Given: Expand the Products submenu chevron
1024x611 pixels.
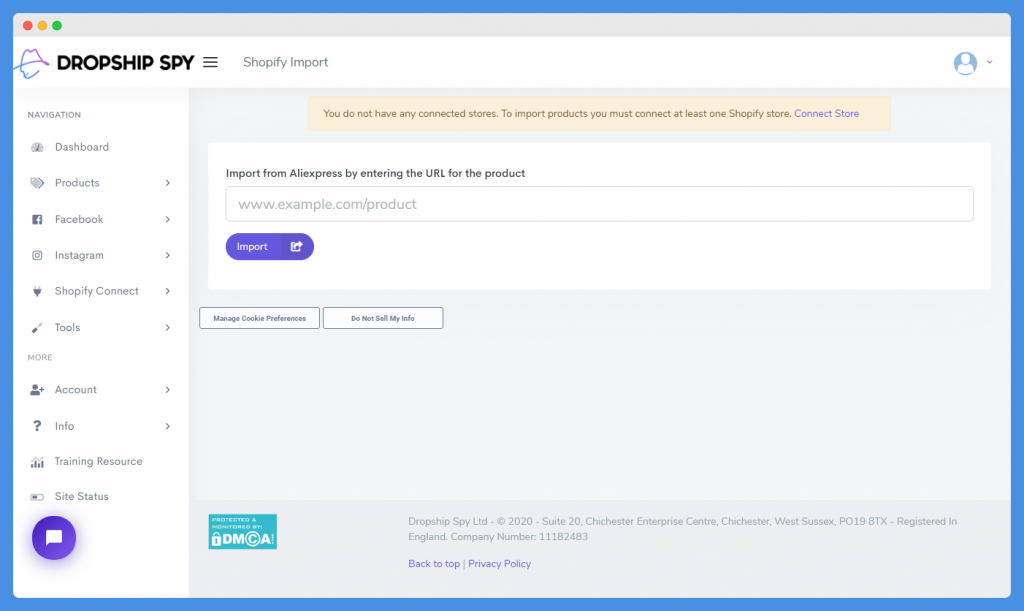Looking at the screenshot, I should [168, 183].
